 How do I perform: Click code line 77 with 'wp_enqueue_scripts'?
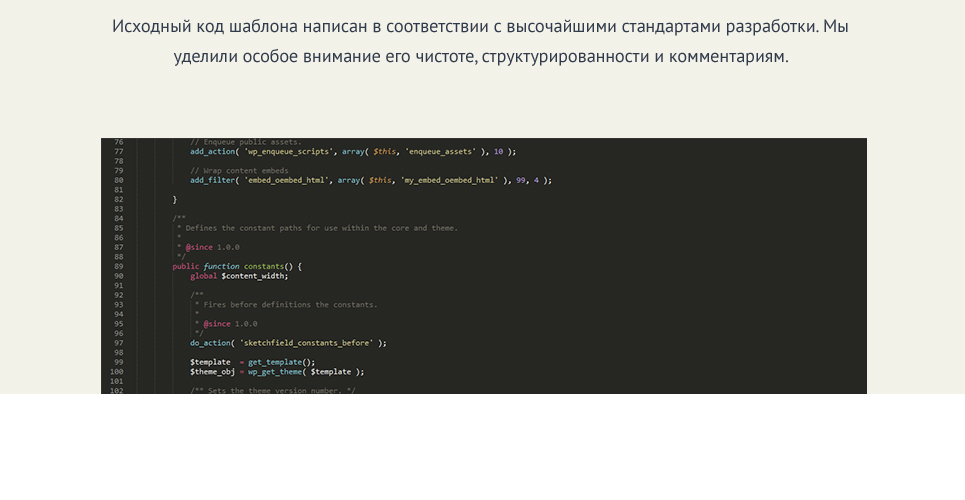coord(353,151)
